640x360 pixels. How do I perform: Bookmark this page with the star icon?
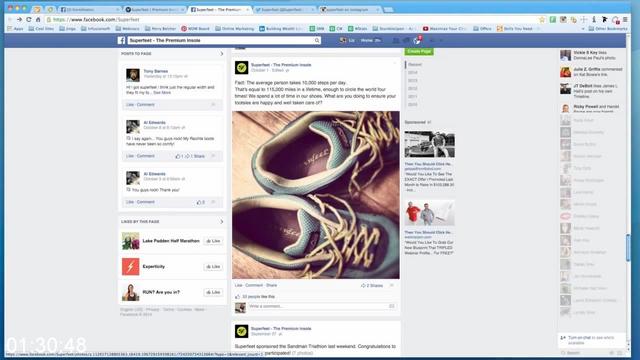pyautogui.click(x=542, y=19)
